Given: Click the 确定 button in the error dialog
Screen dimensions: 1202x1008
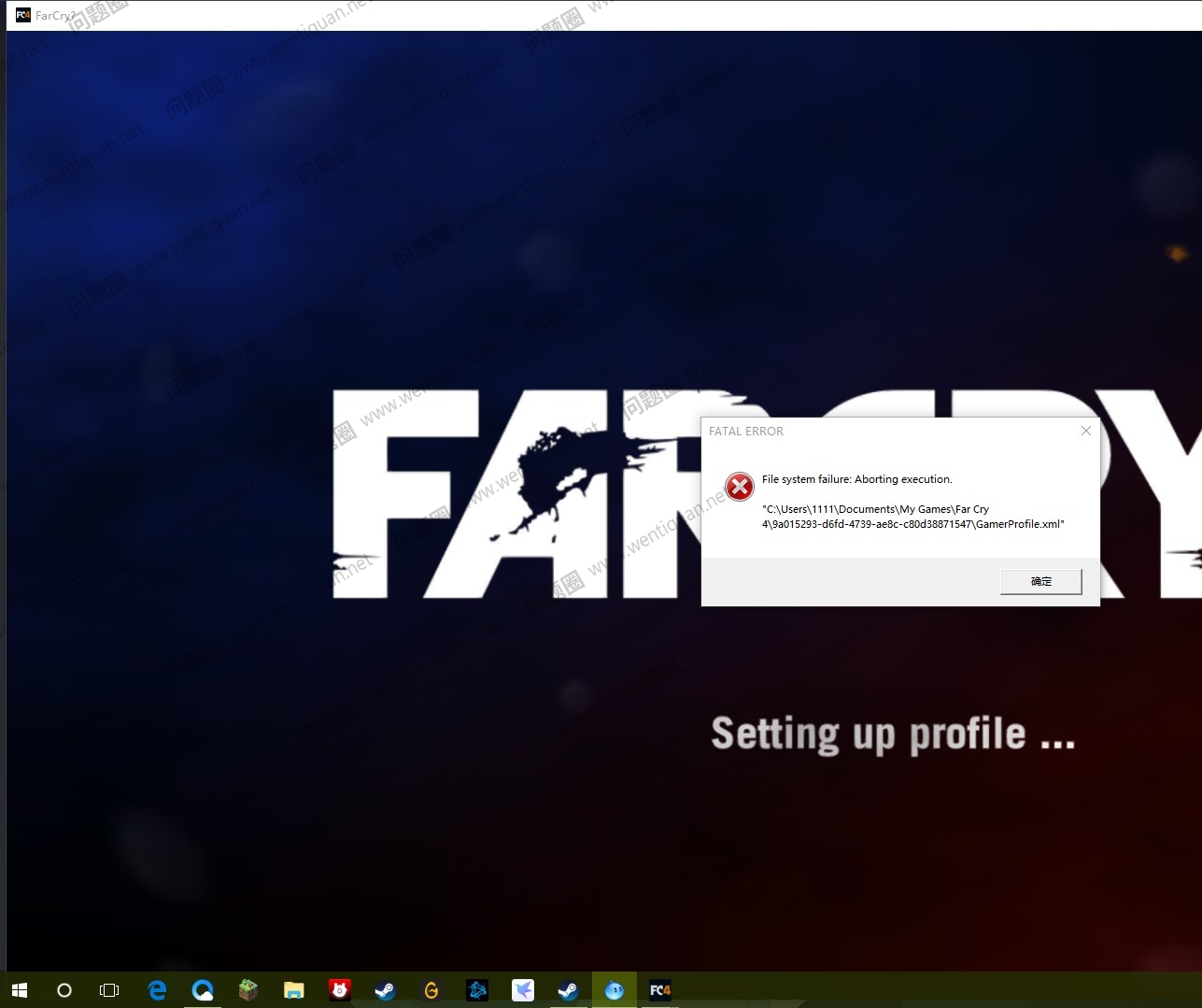Looking at the screenshot, I should point(1040,581).
